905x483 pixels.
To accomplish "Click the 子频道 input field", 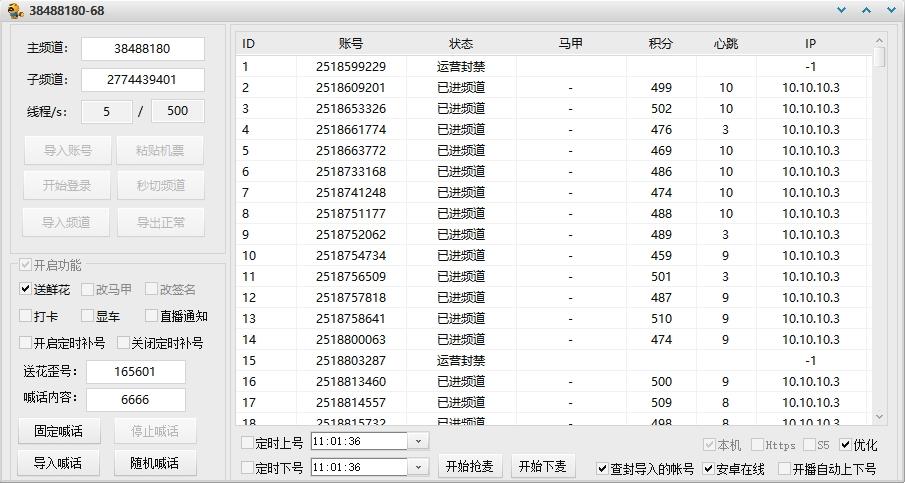I will (x=143, y=80).
